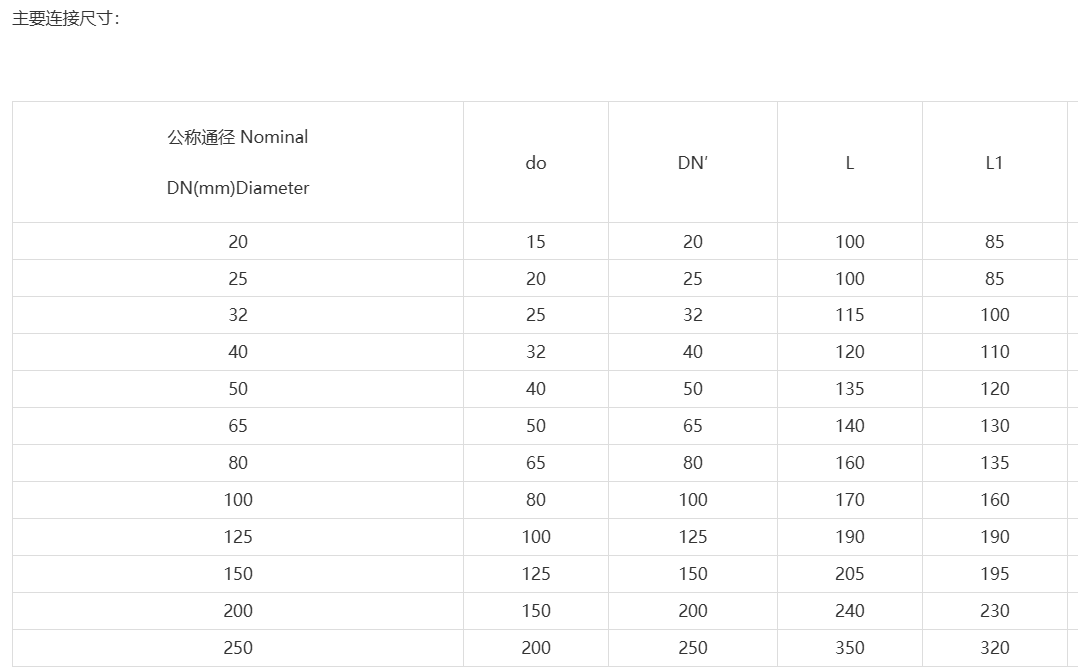1078x670 pixels.
Task: Select L value 170 cell
Action: click(850, 500)
